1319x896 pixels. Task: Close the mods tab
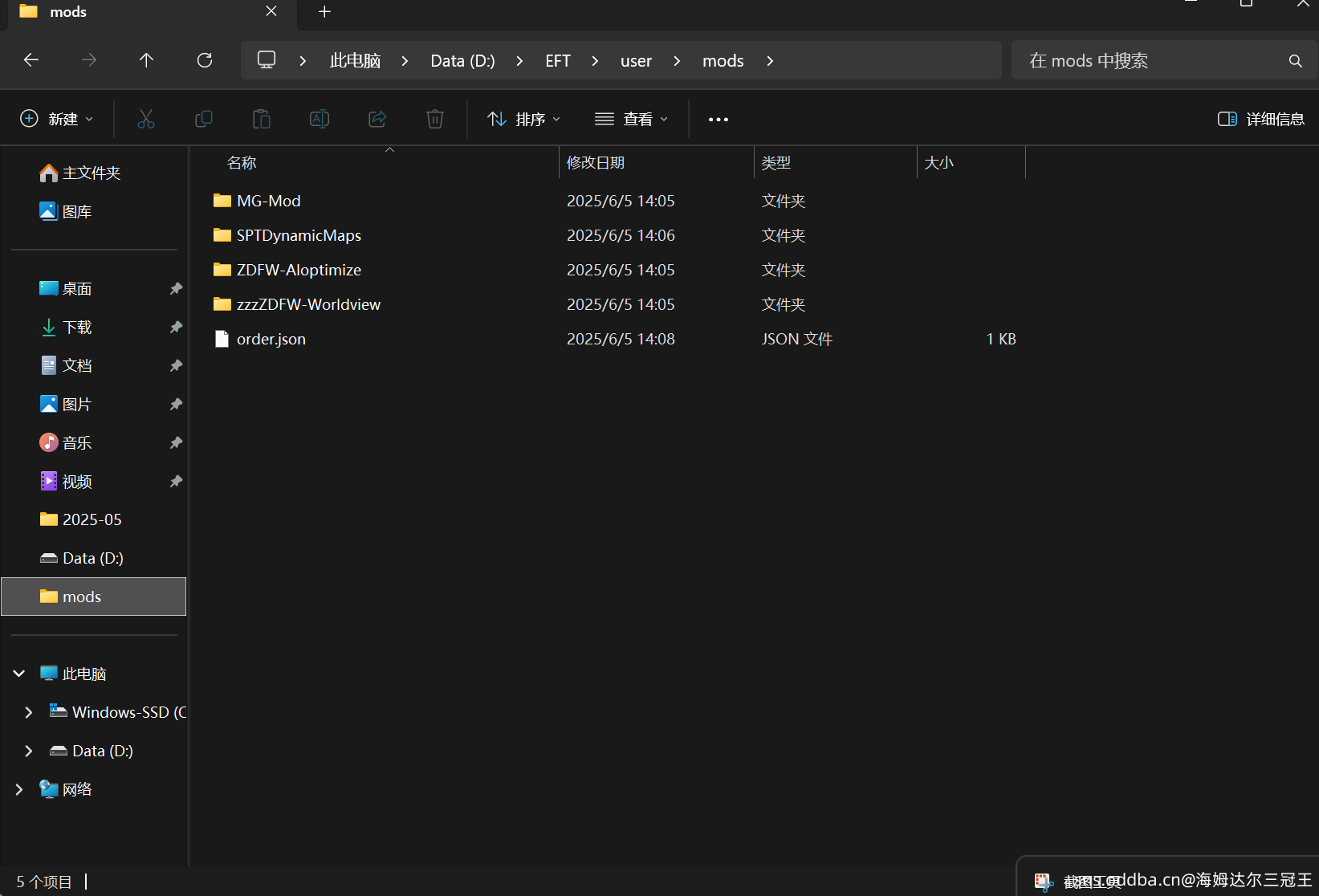click(x=271, y=11)
